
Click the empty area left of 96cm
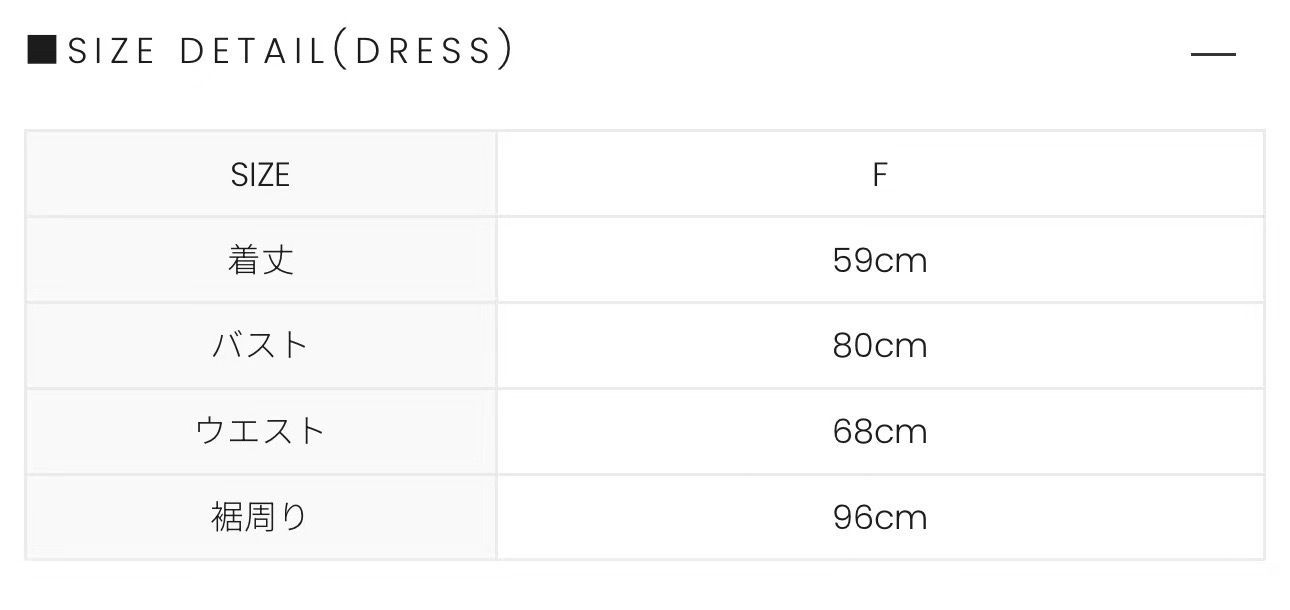pos(664,517)
